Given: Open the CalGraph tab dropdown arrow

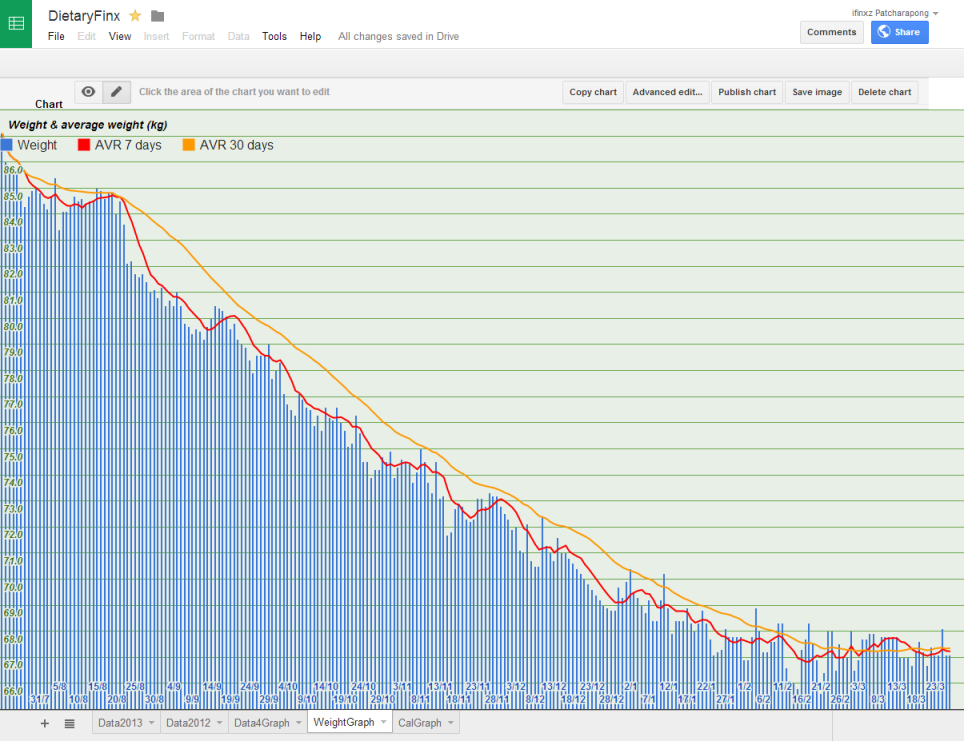Looking at the screenshot, I should coord(451,723).
